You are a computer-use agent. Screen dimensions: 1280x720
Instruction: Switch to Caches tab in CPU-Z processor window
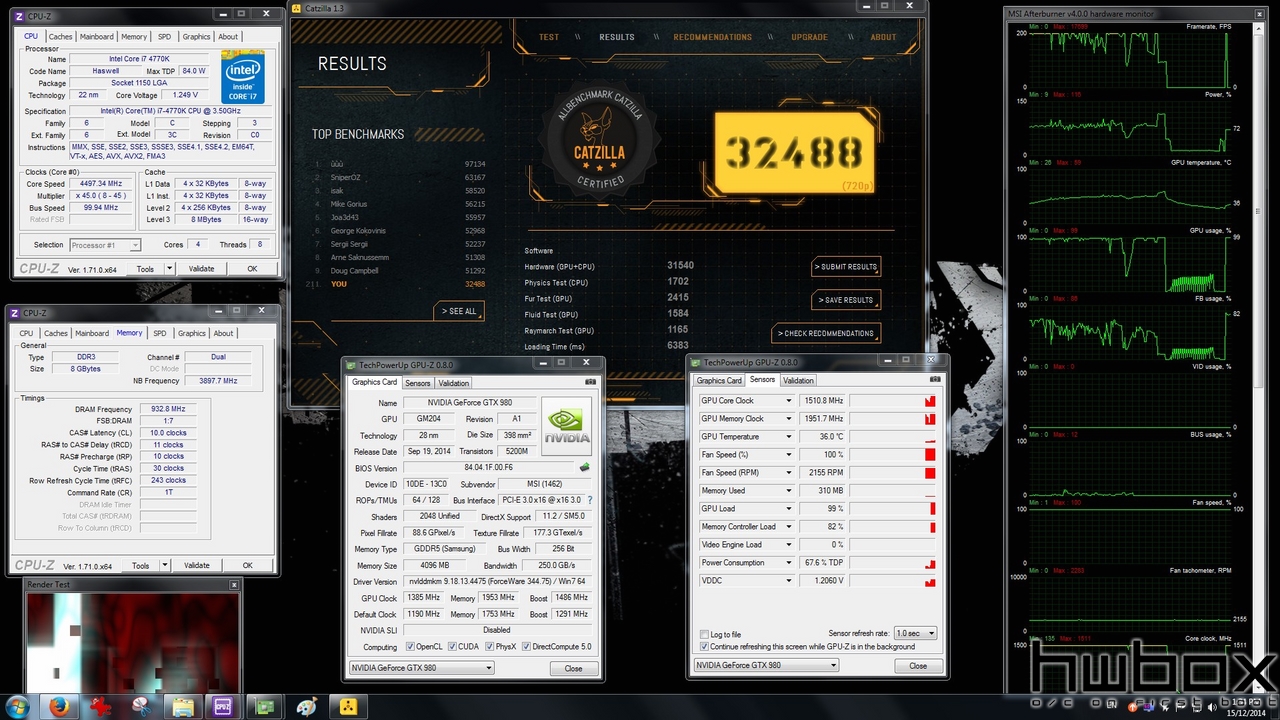[61, 37]
